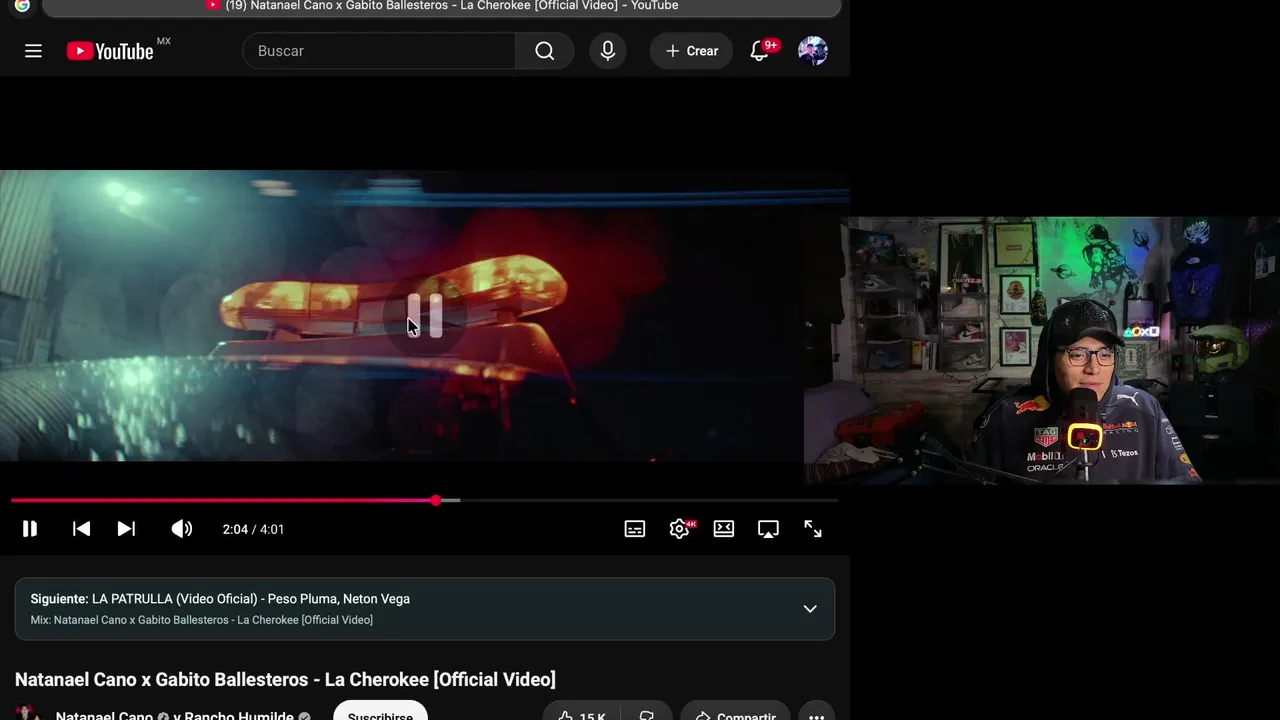This screenshot has width=1280, height=720.
Task: Share the video with Compartir
Action: point(735,712)
